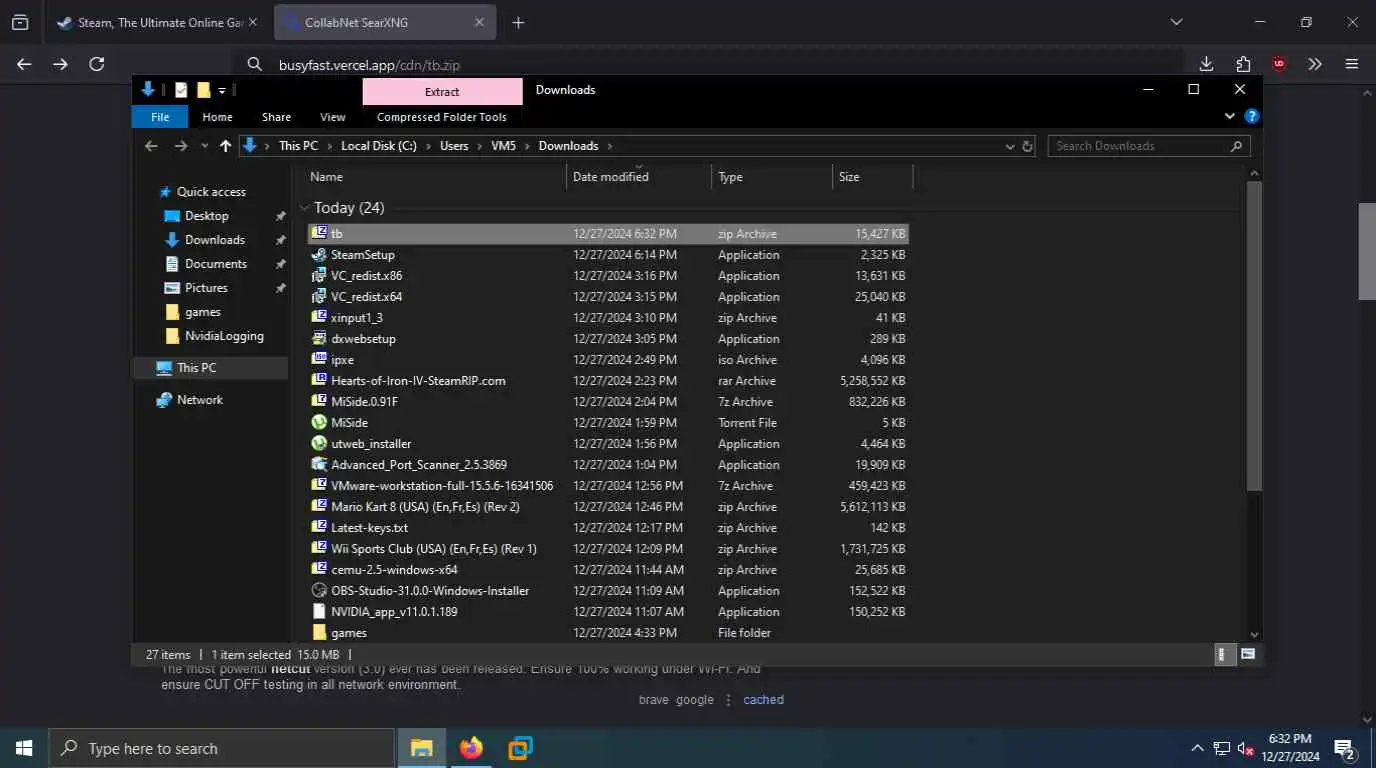Select the utweb_installer application icon
This screenshot has height=768, width=1376.
click(x=319, y=444)
